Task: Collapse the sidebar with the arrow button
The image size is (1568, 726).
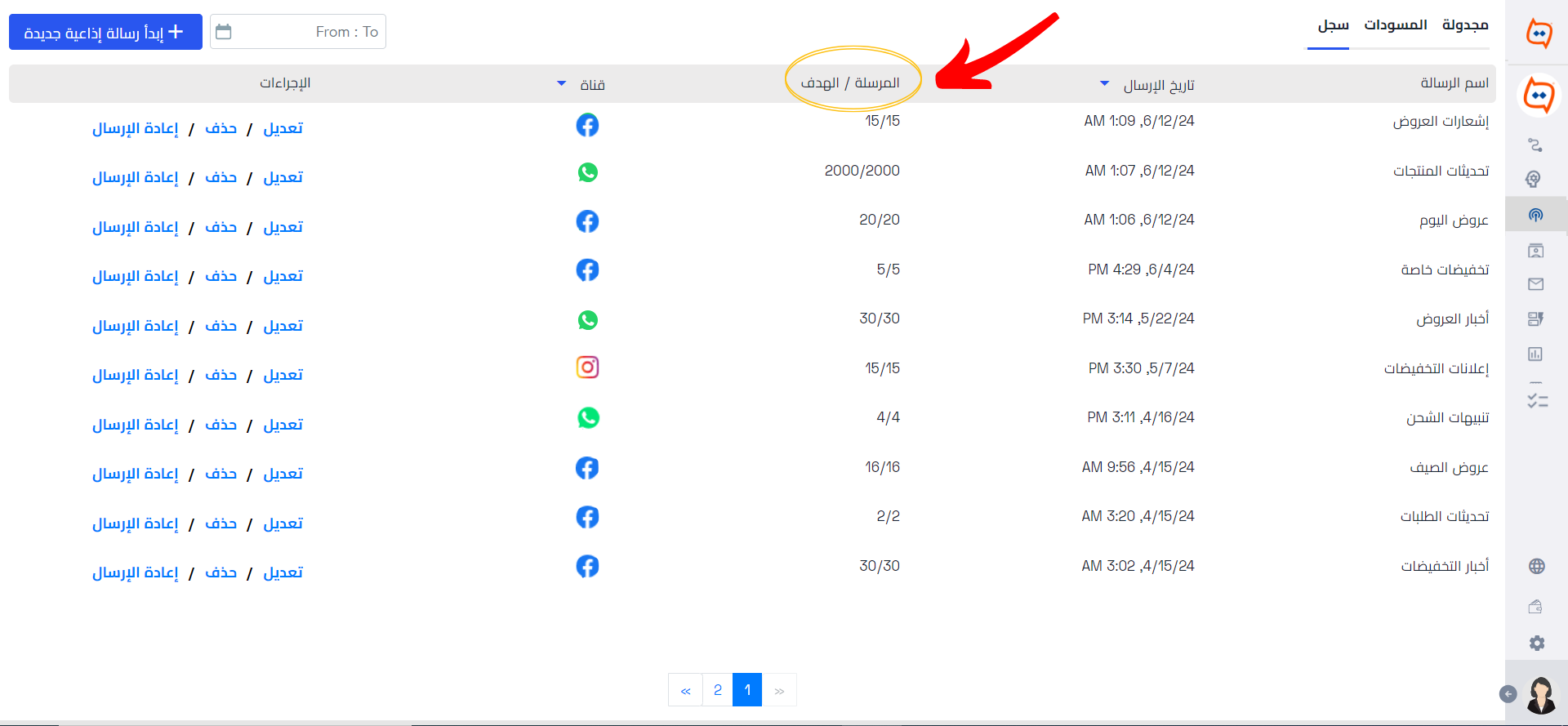Action: [x=1508, y=694]
